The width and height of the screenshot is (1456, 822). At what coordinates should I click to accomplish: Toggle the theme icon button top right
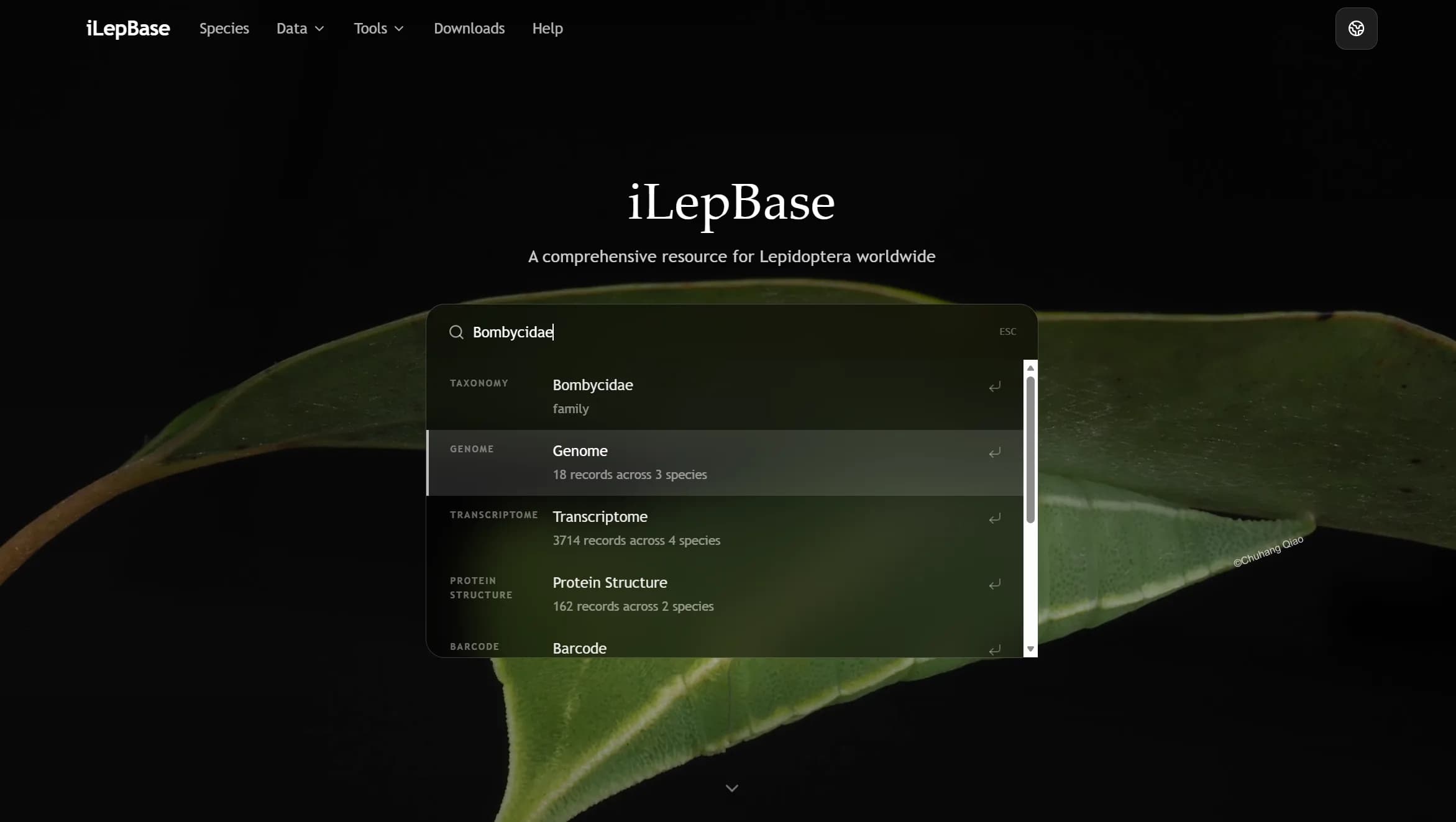(x=1356, y=29)
